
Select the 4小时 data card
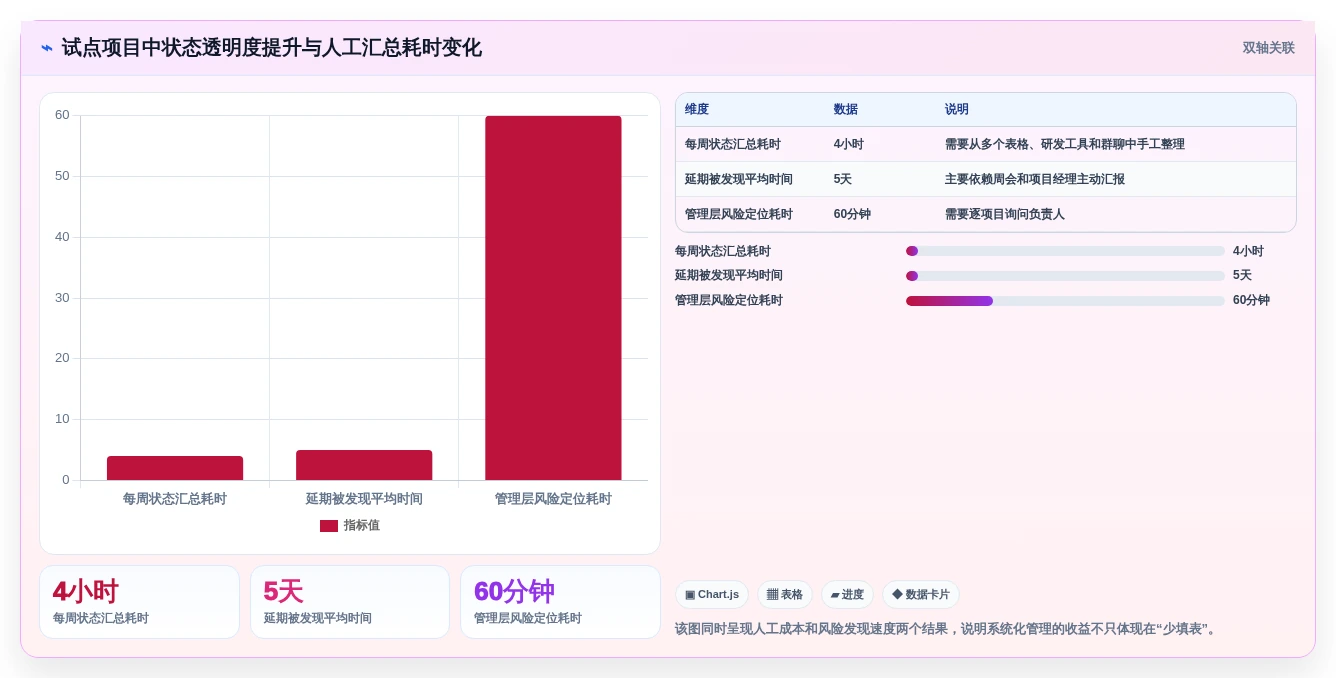(x=139, y=602)
